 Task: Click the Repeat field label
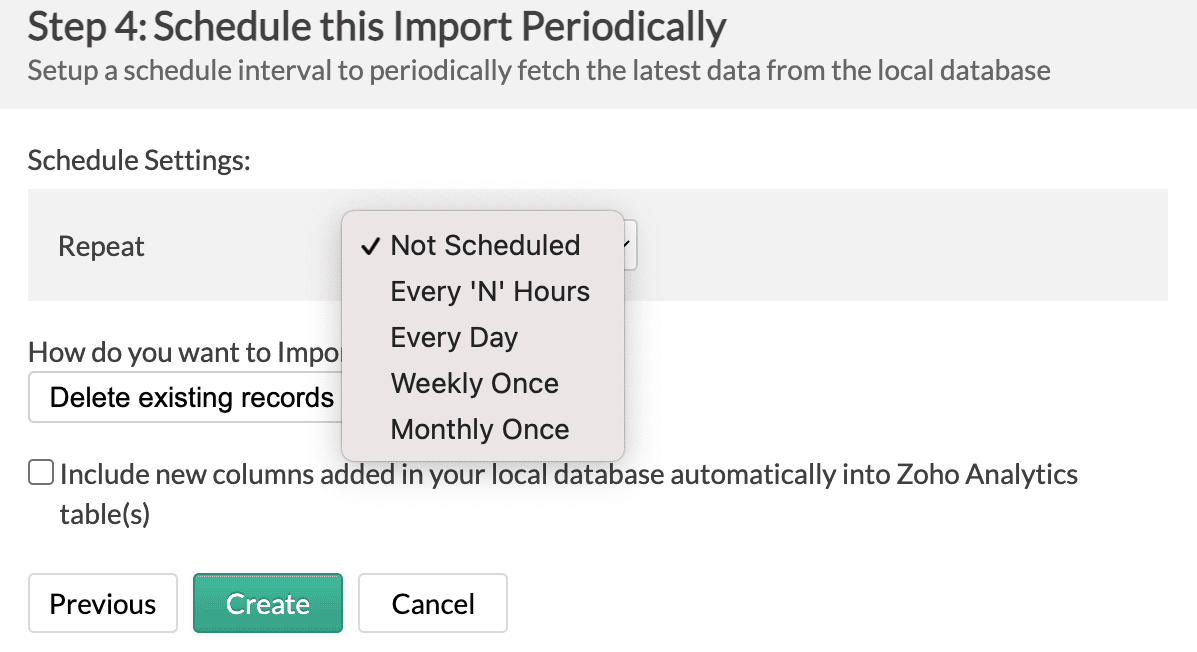click(101, 246)
